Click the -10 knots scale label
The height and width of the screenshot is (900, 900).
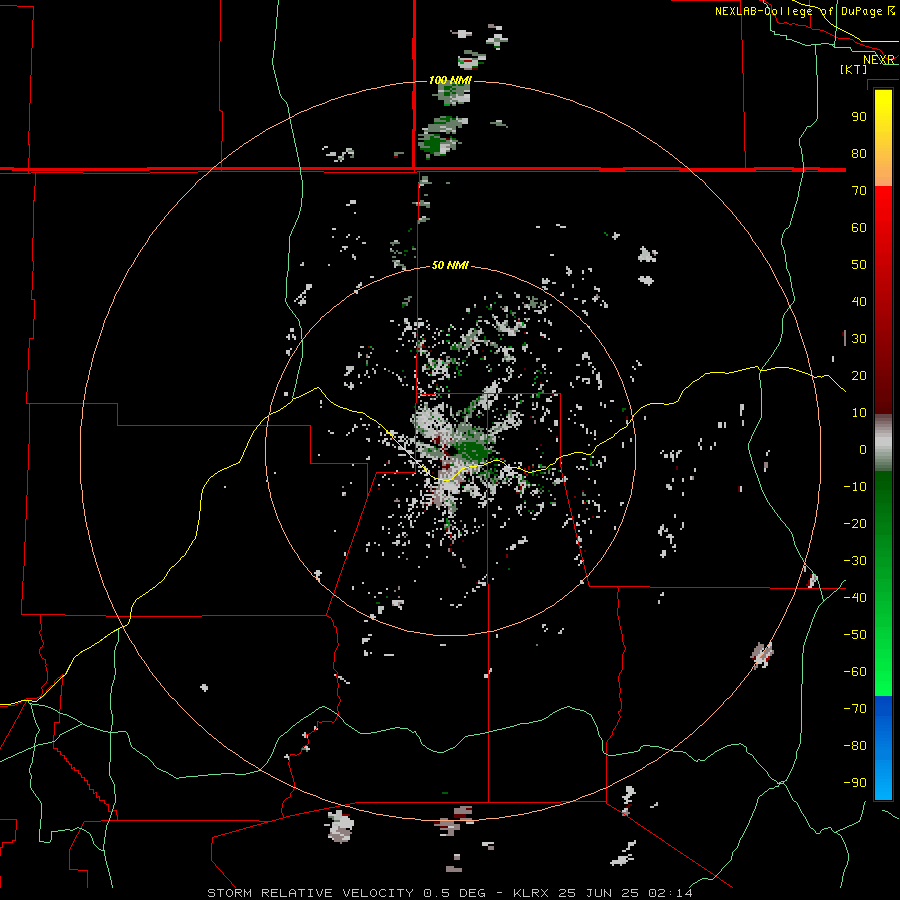click(855, 487)
